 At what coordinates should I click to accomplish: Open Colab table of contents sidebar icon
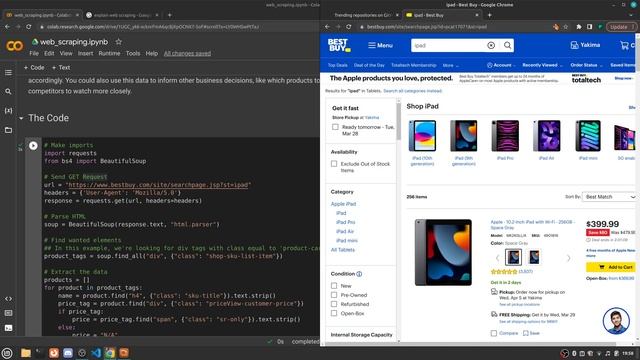(8, 73)
